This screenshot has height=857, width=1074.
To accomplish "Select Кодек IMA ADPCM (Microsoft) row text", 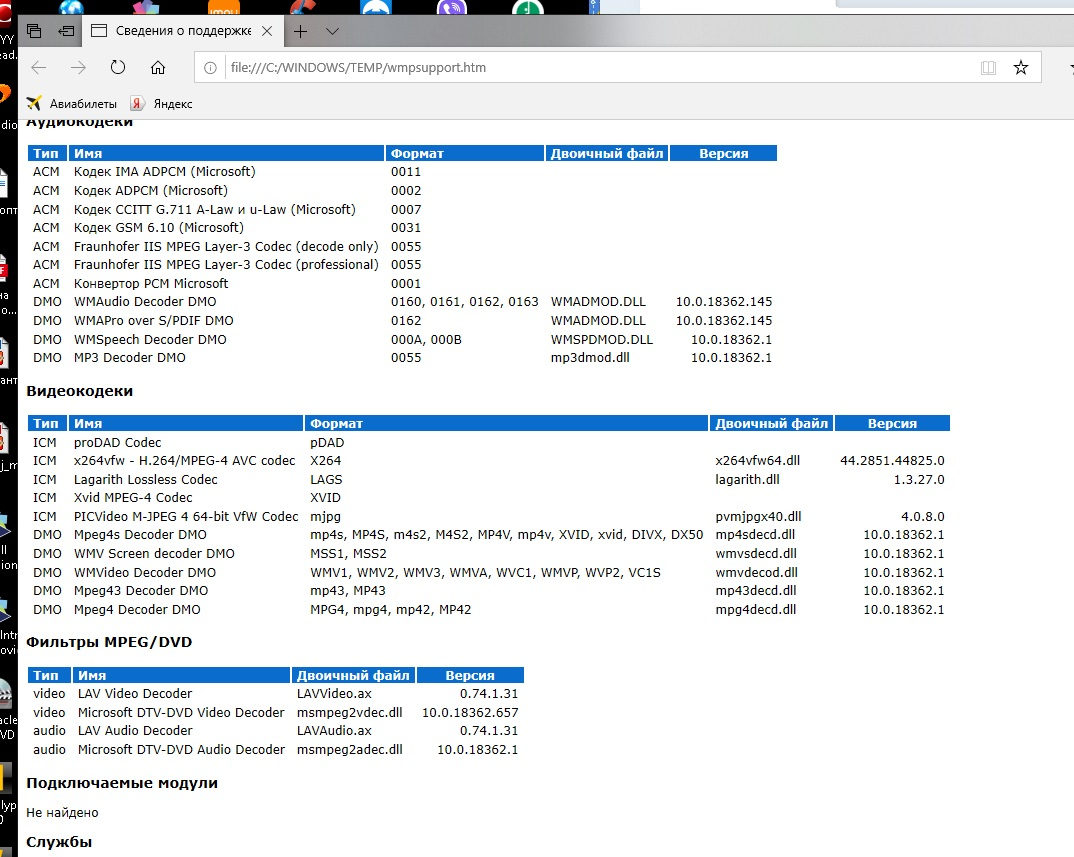I will [x=164, y=172].
